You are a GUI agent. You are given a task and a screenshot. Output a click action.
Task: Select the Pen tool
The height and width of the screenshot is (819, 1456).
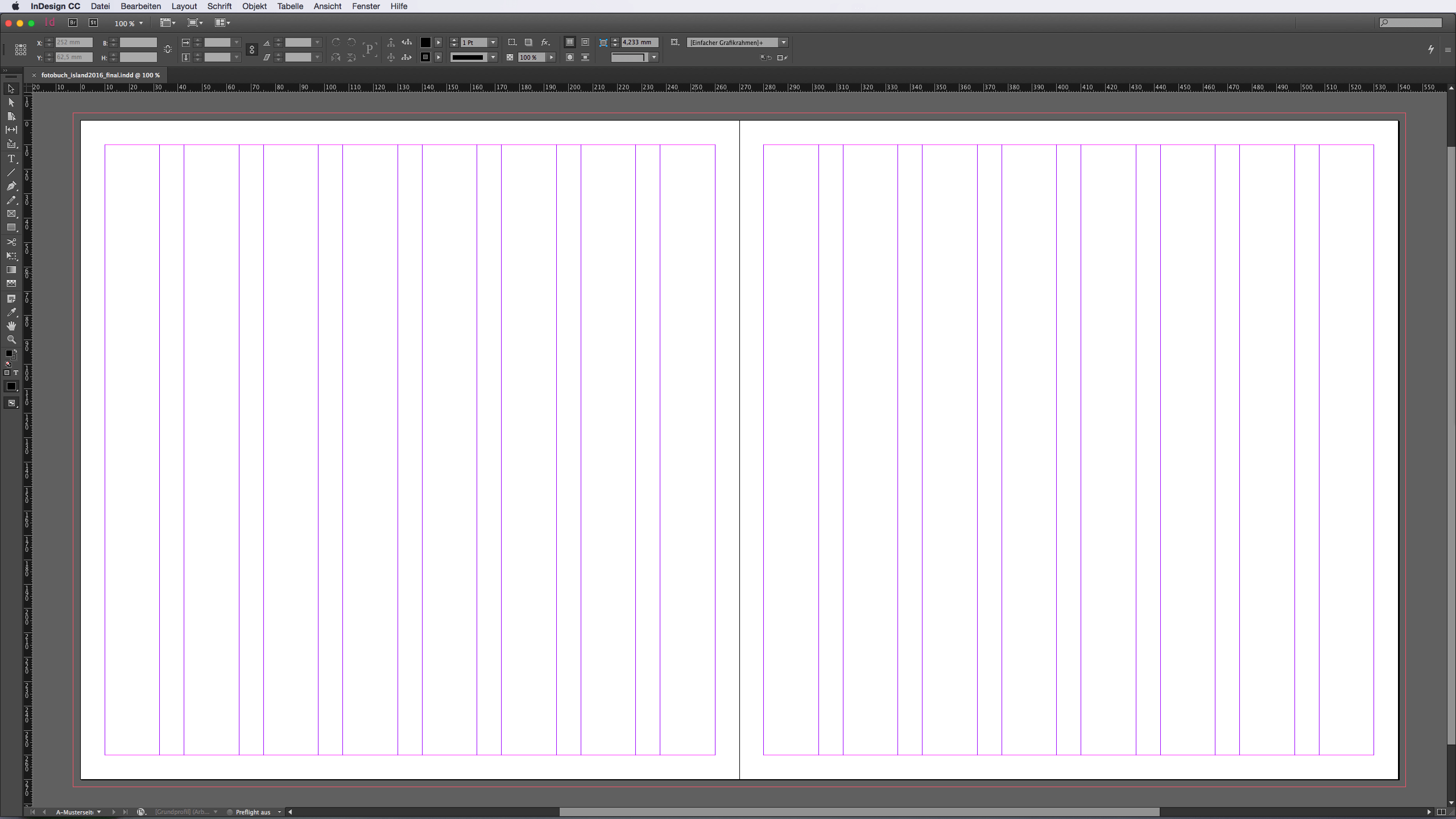click(x=11, y=186)
